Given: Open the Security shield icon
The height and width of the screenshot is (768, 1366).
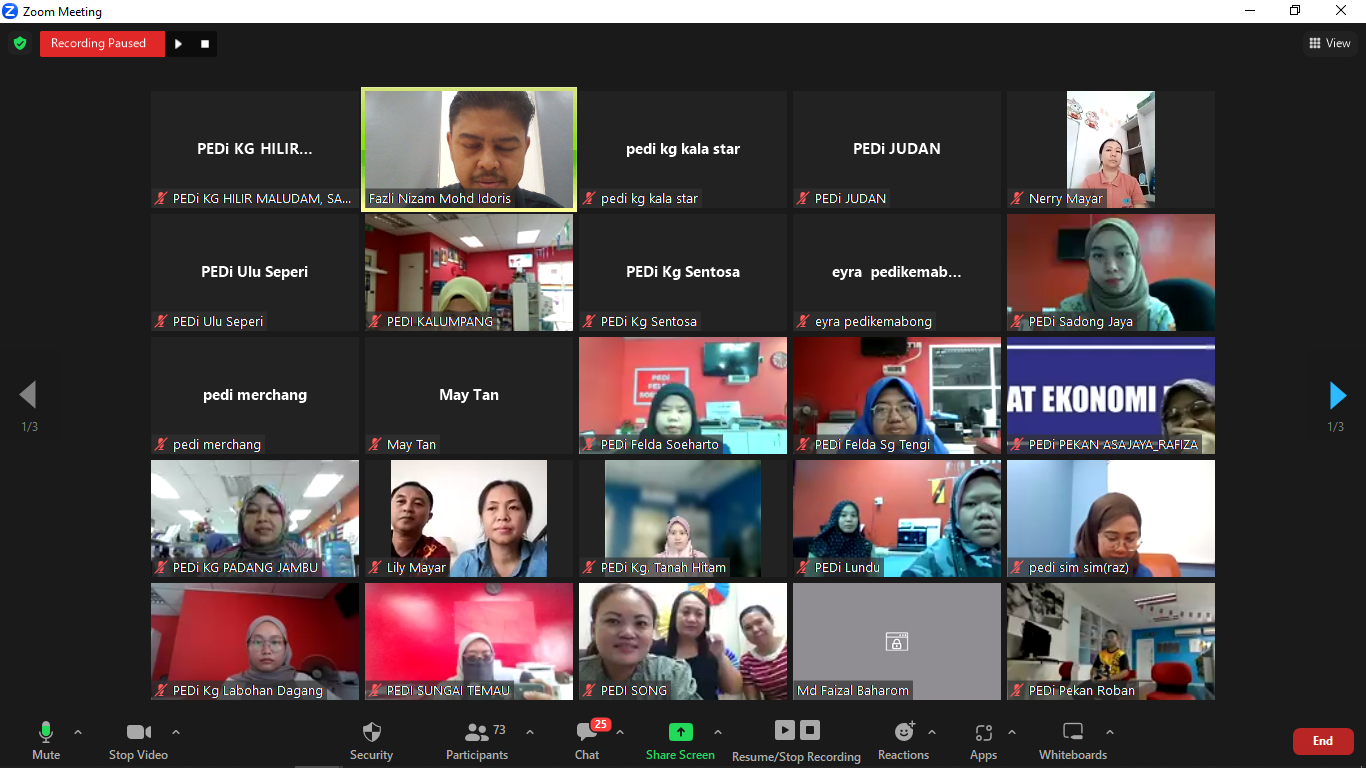Looking at the screenshot, I should (371, 733).
